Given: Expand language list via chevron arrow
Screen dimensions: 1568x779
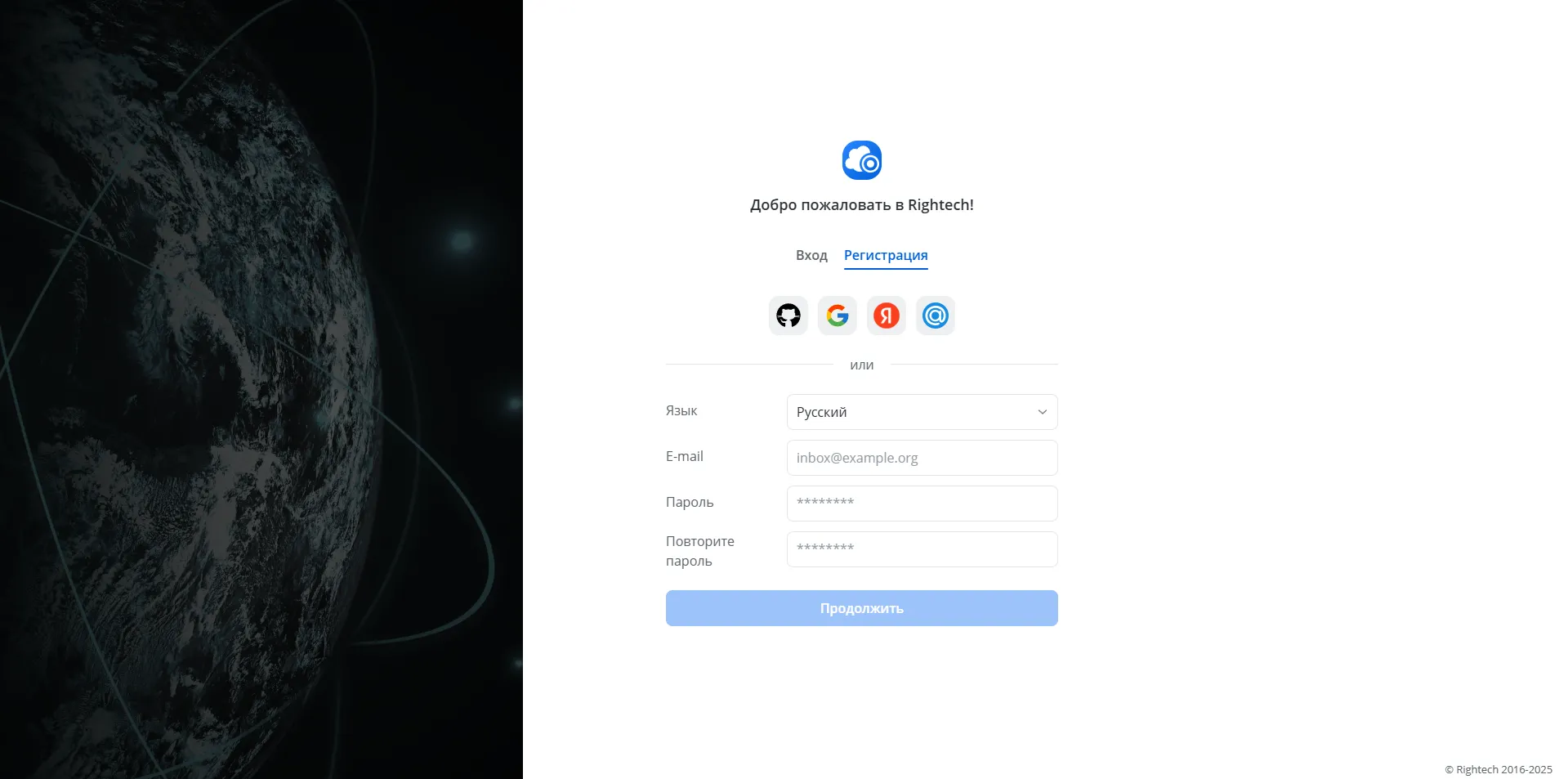Looking at the screenshot, I should (x=1042, y=412).
